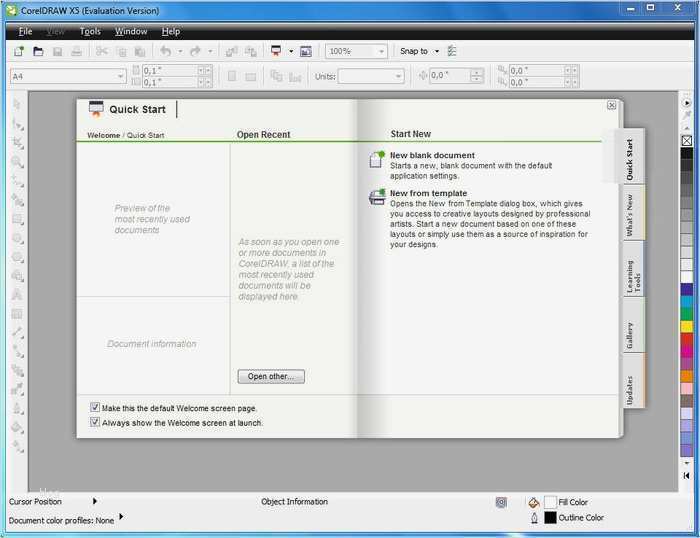Open the A4 page size dropdown
The width and height of the screenshot is (700, 538).
[x=120, y=76]
